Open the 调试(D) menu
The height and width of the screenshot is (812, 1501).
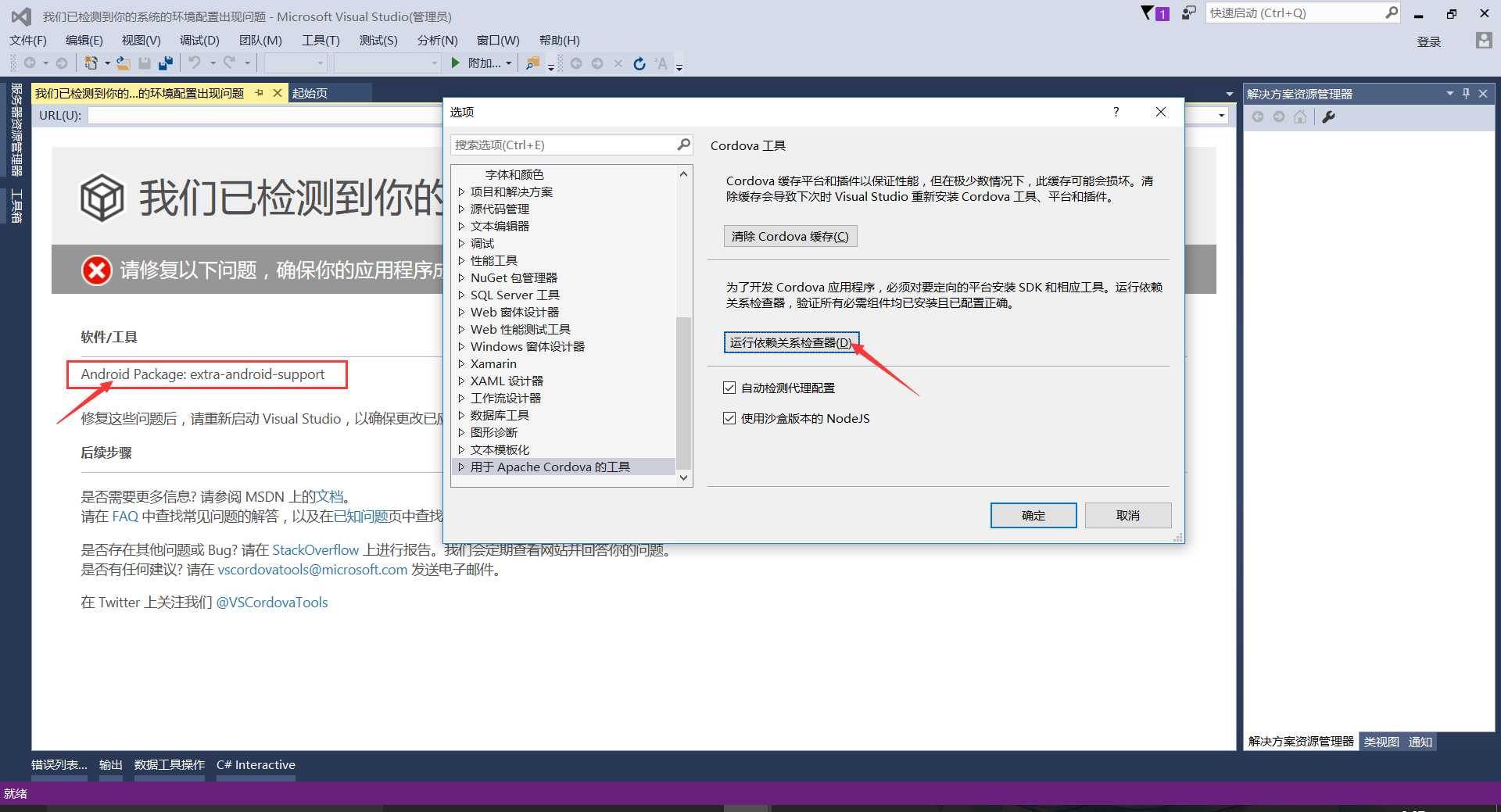[199, 40]
